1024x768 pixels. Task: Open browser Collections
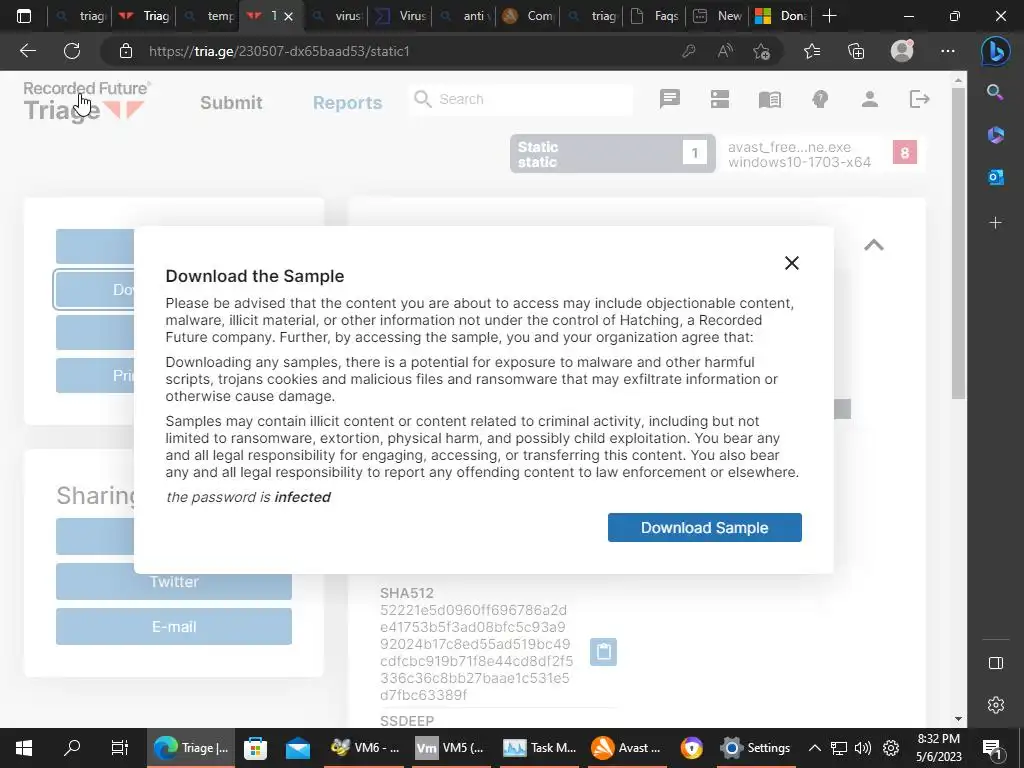(856, 51)
